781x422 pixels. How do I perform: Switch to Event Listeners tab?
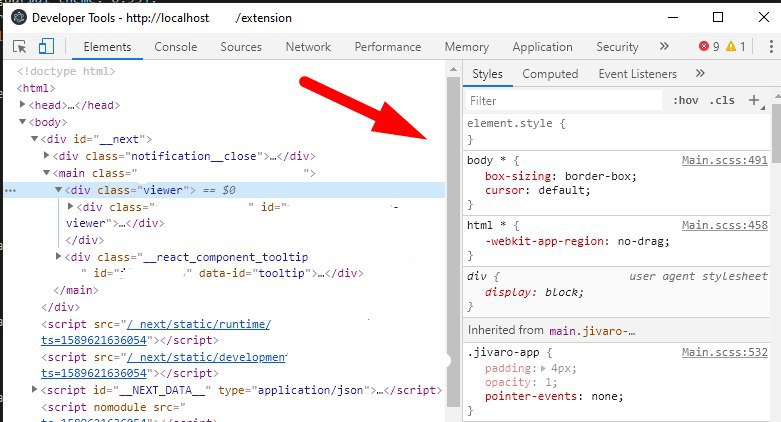pos(638,74)
